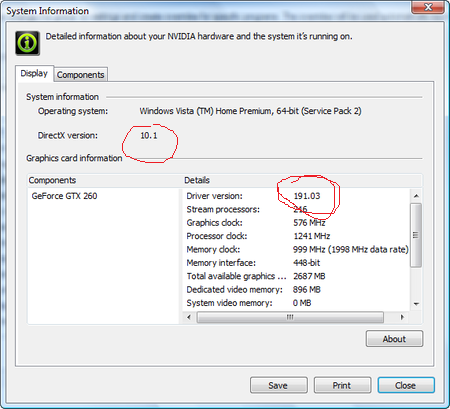The image size is (450, 409).
Task: Click the System Information window title
Action: [x=48, y=11]
